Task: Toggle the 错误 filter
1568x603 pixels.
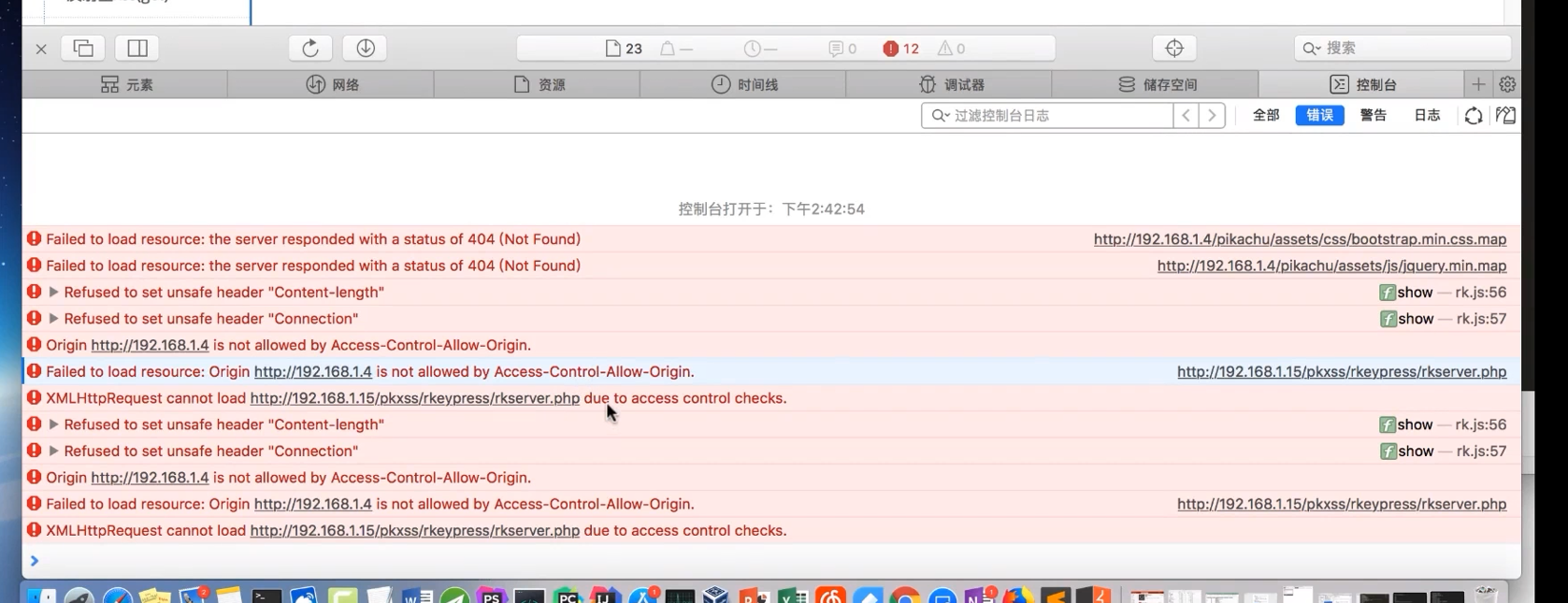Action: (1319, 115)
